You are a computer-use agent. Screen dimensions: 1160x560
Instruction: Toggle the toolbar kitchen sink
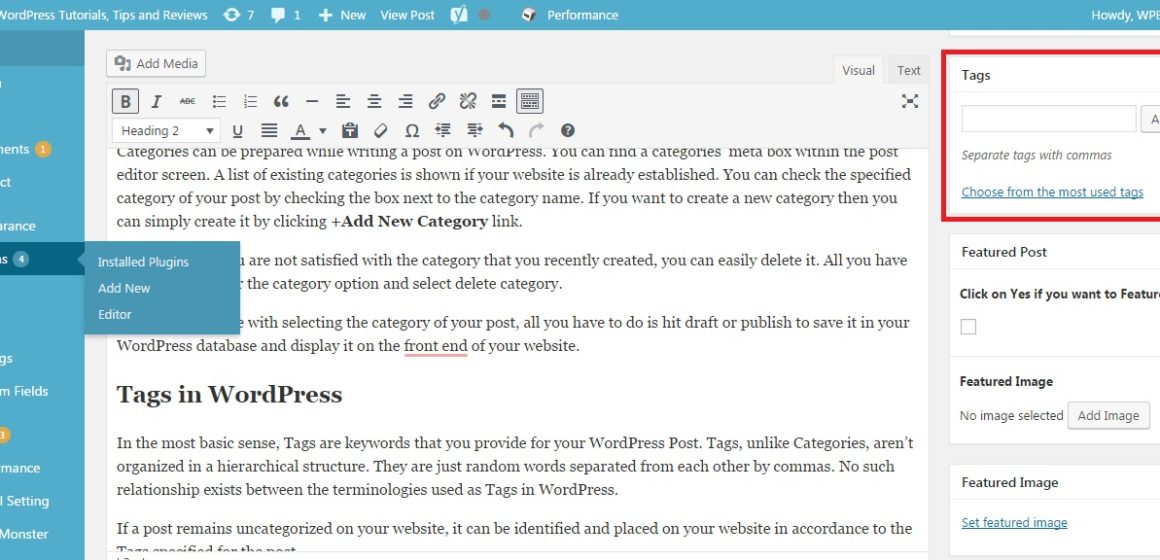coord(530,101)
